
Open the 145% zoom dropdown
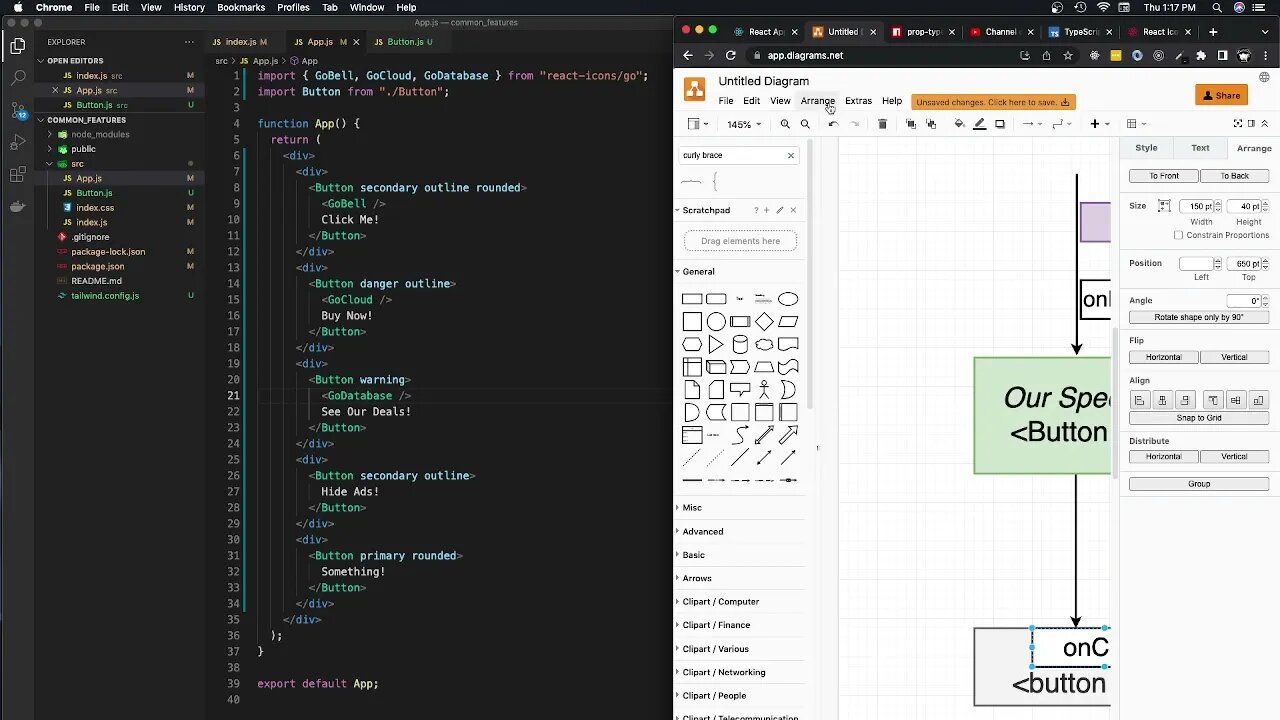(743, 125)
